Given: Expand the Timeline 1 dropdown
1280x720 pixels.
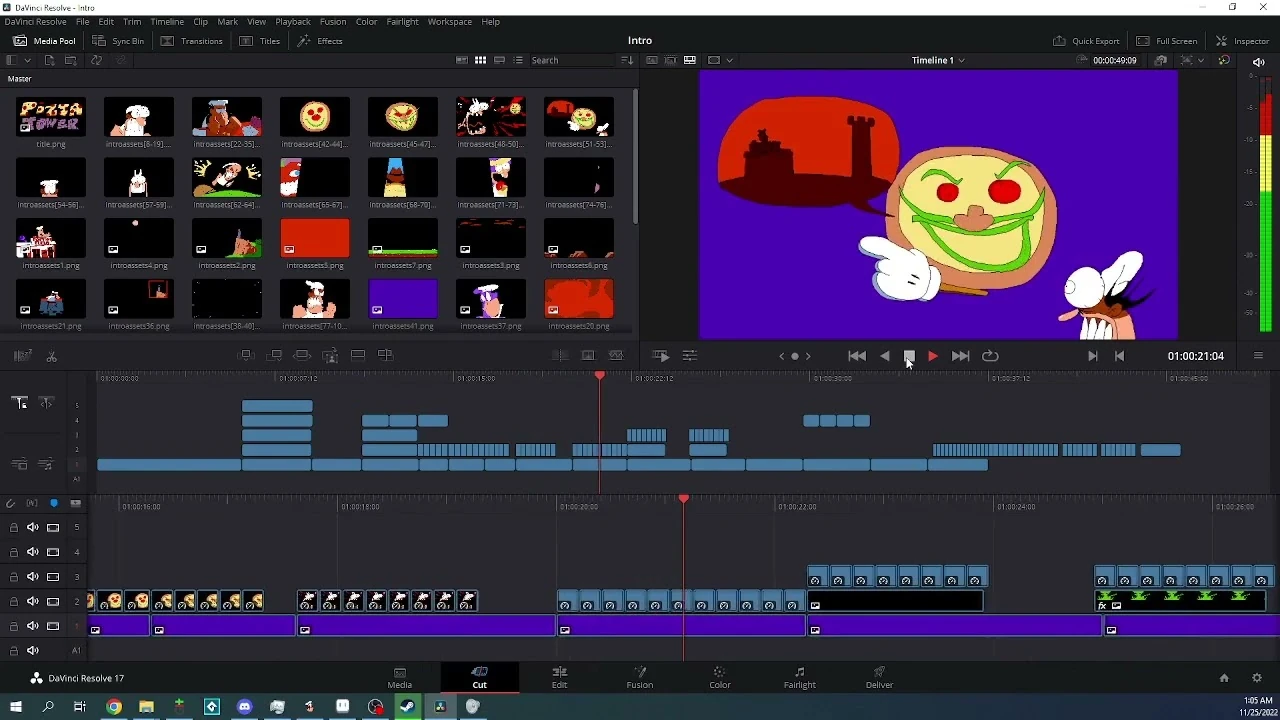Looking at the screenshot, I should [962, 61].
